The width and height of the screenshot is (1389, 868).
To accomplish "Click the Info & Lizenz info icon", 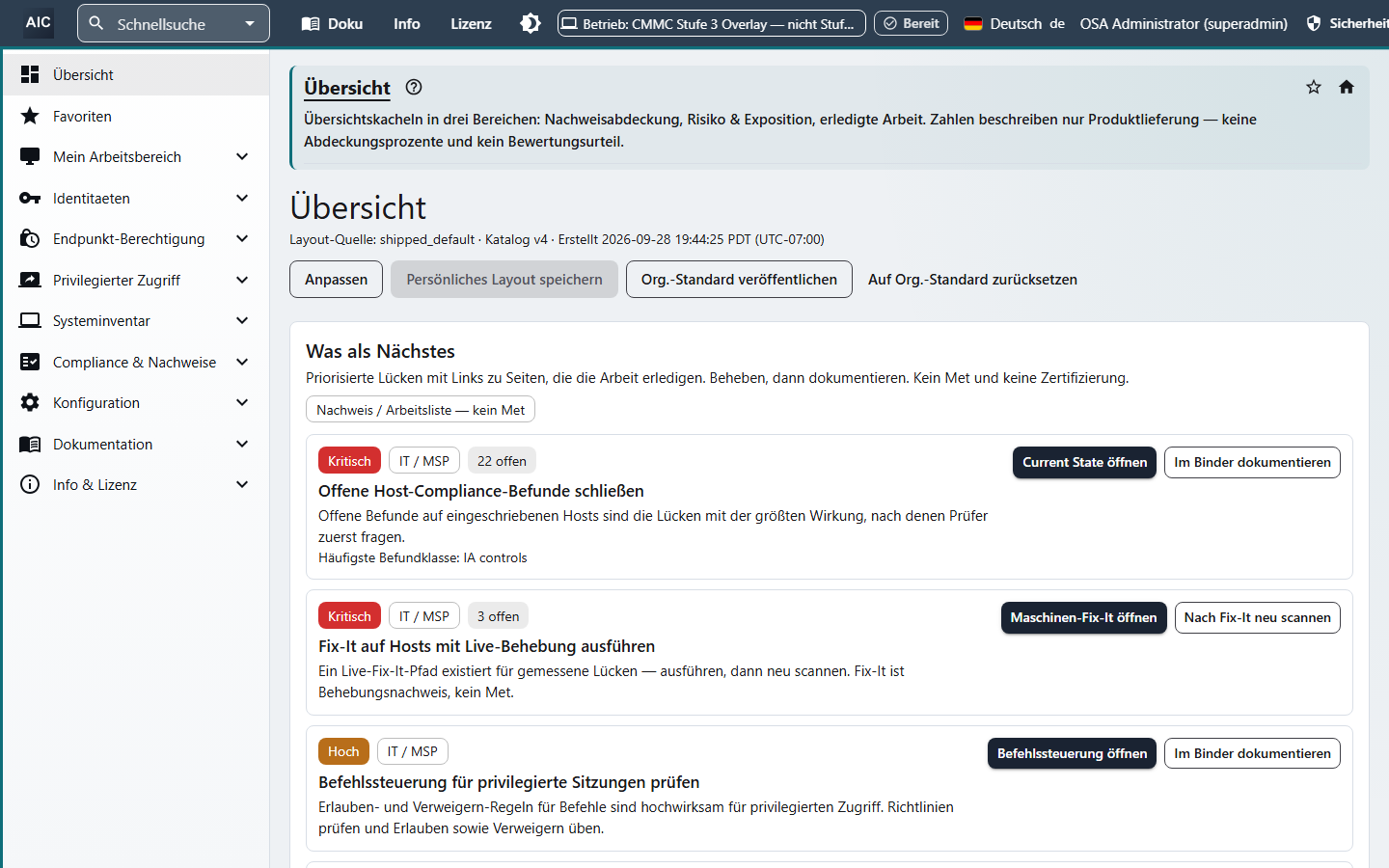I will (30, 484).
